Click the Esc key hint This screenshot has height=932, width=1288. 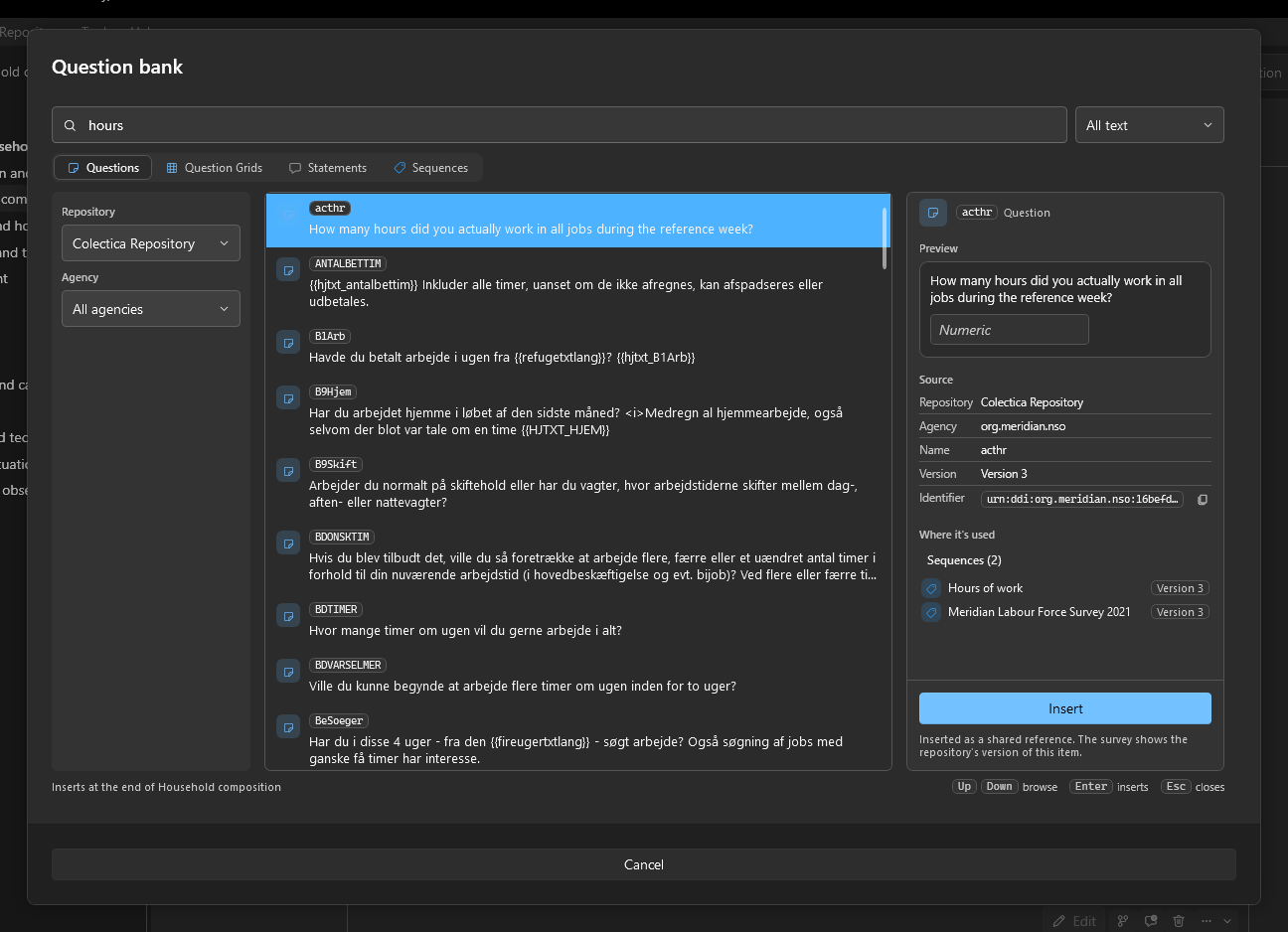tap(1176, 787)
